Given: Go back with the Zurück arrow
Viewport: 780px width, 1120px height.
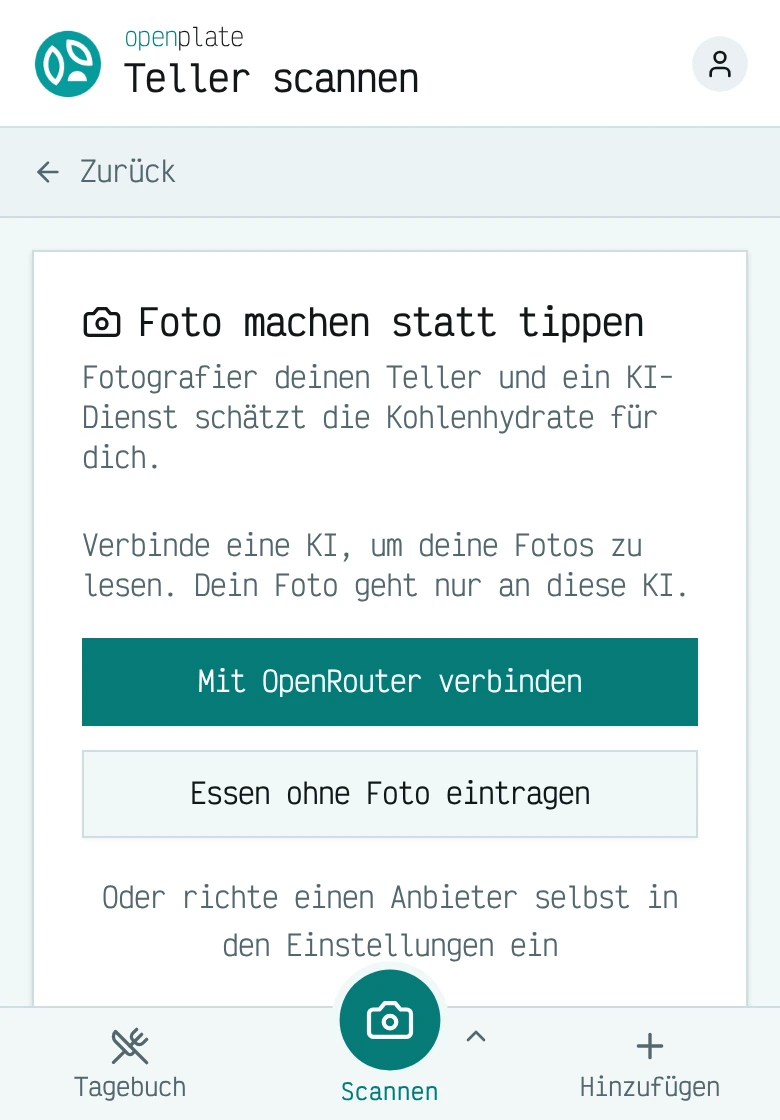Looking at the screenshot, I should tap(48, 171).
